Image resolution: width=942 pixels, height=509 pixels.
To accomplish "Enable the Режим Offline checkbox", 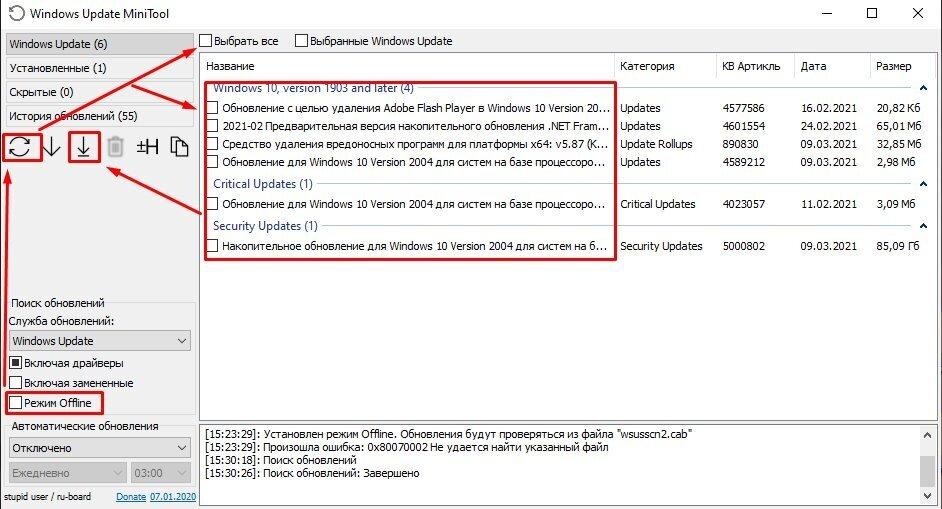I will click(16, 403).
